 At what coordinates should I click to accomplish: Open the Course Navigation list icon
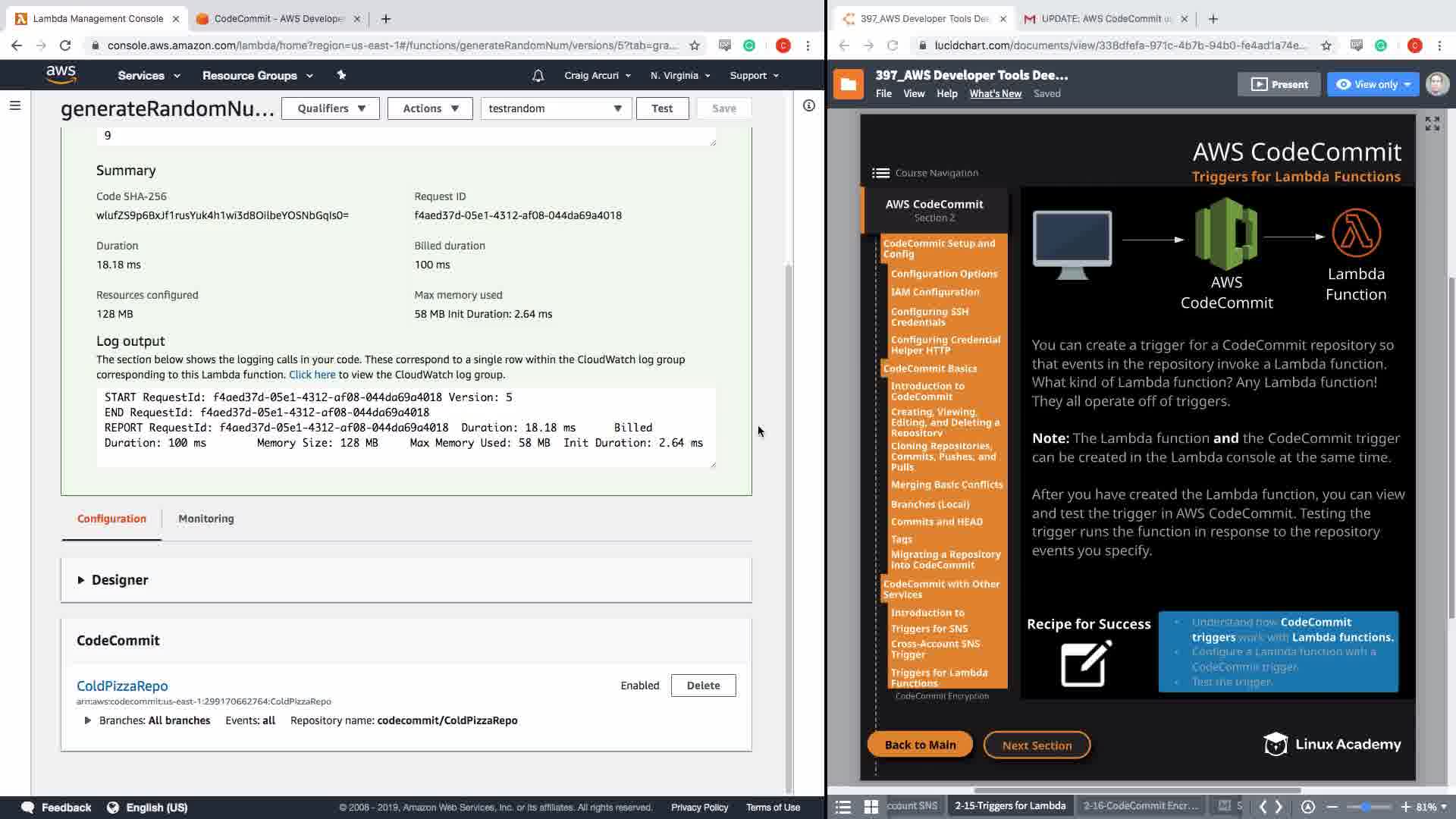880,173
